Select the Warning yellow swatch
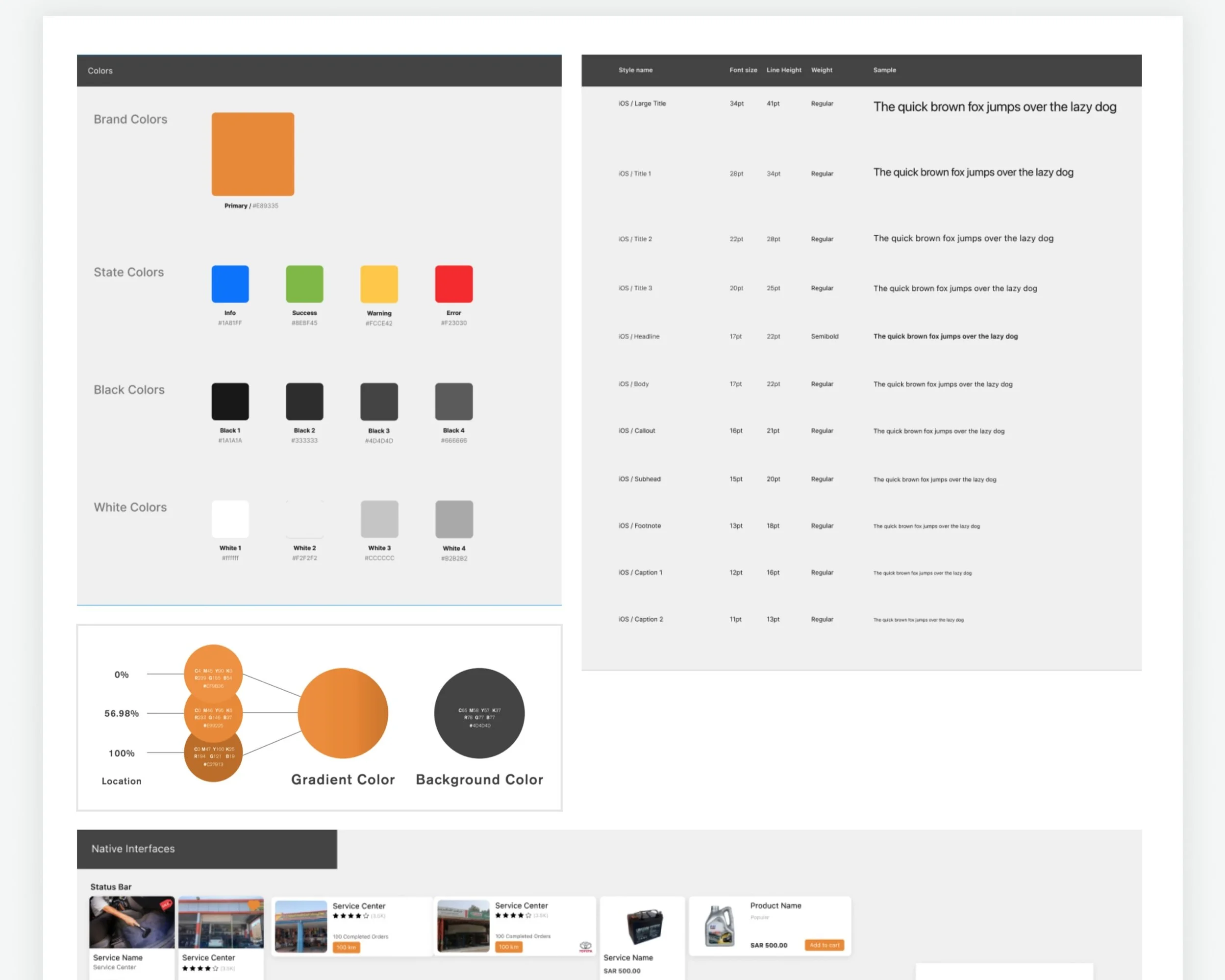Screen dimensions: 1225x980 click(379, 283)
